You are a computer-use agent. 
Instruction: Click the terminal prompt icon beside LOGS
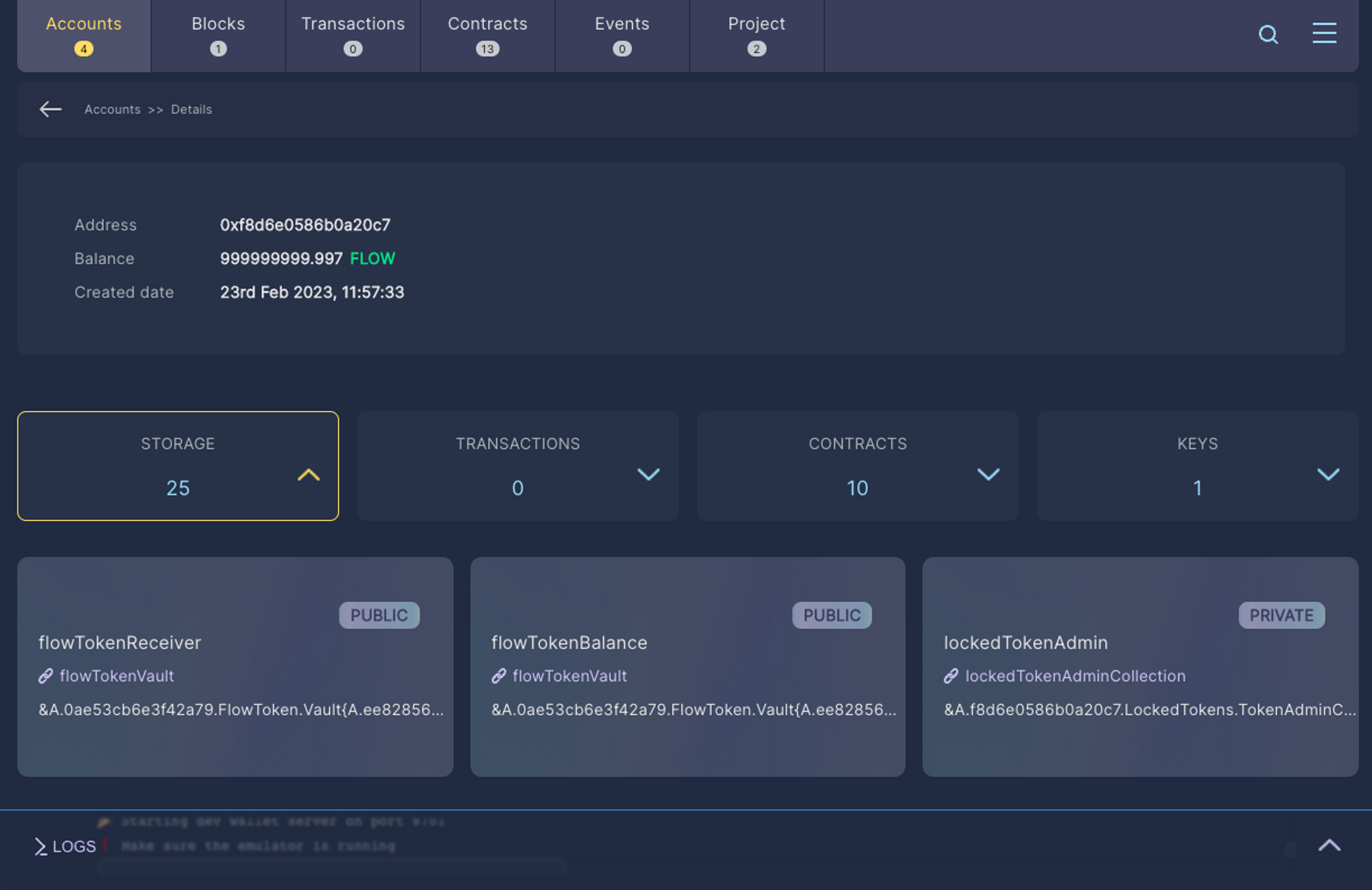(x=40, y=846)
